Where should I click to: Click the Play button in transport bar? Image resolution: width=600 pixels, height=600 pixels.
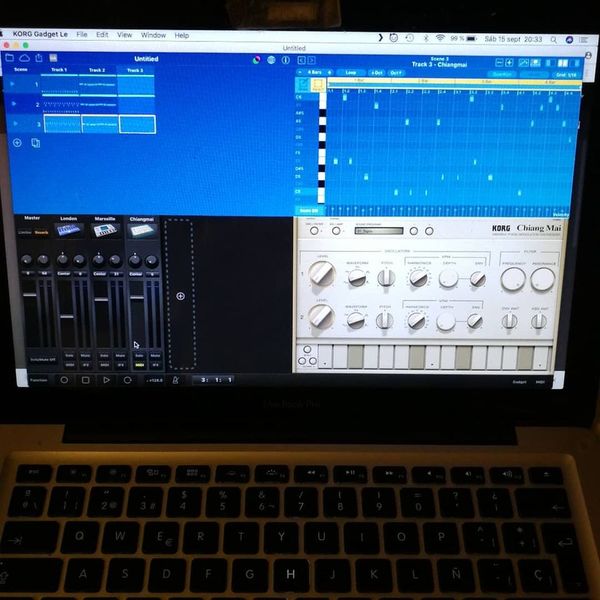(106, 380)
